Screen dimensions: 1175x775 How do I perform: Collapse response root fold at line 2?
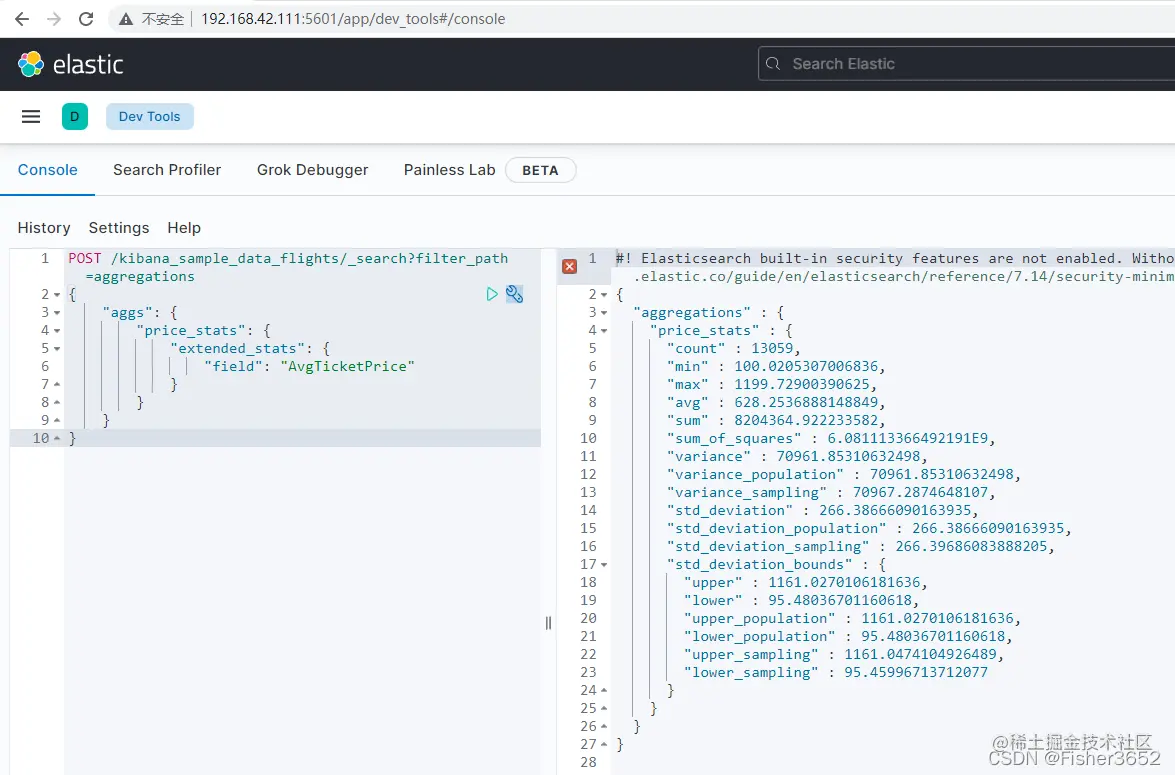click(x=604, y=295)
